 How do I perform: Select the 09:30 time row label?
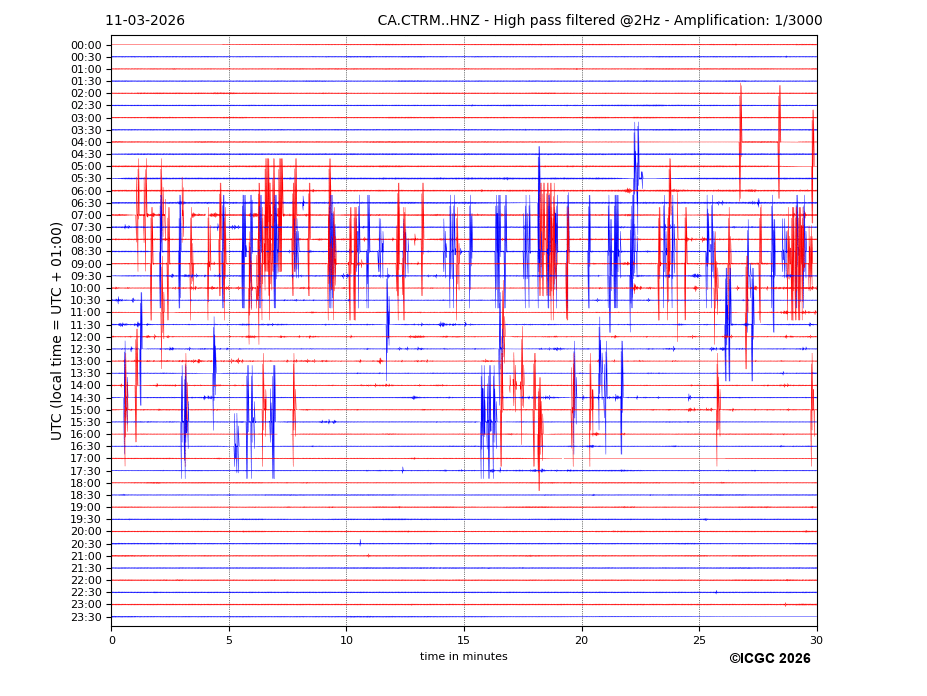(86, 276)
